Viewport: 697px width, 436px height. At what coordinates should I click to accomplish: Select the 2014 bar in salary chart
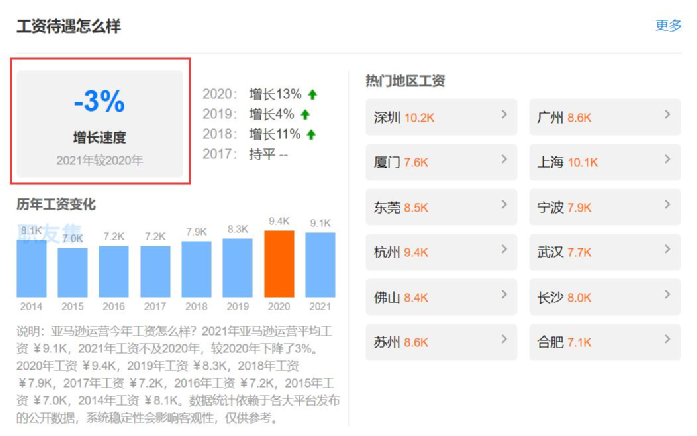coord(31,268)
